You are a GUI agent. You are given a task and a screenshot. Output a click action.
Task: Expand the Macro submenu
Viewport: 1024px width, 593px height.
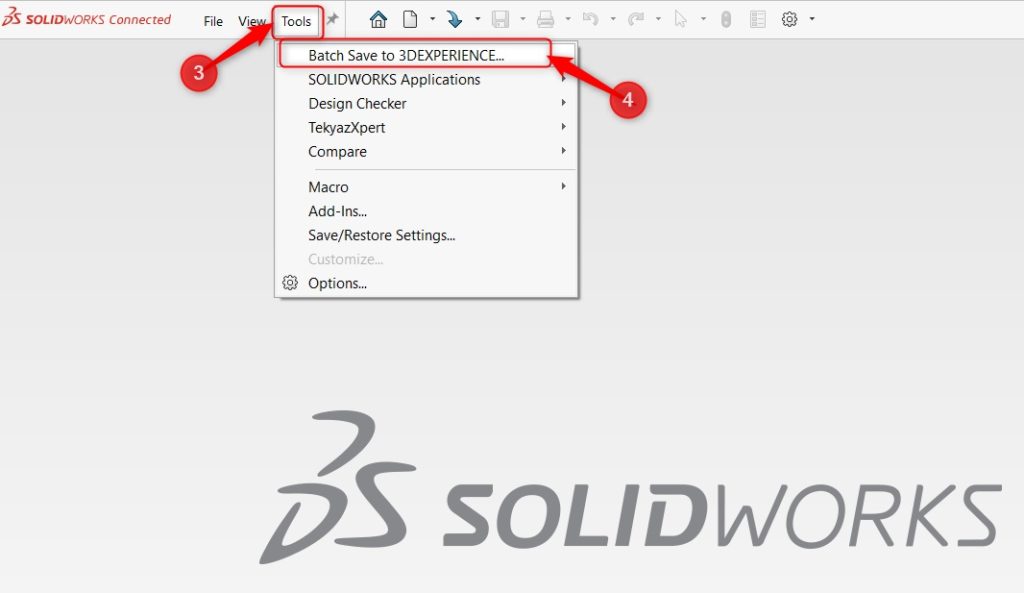[x=426, y=187]
